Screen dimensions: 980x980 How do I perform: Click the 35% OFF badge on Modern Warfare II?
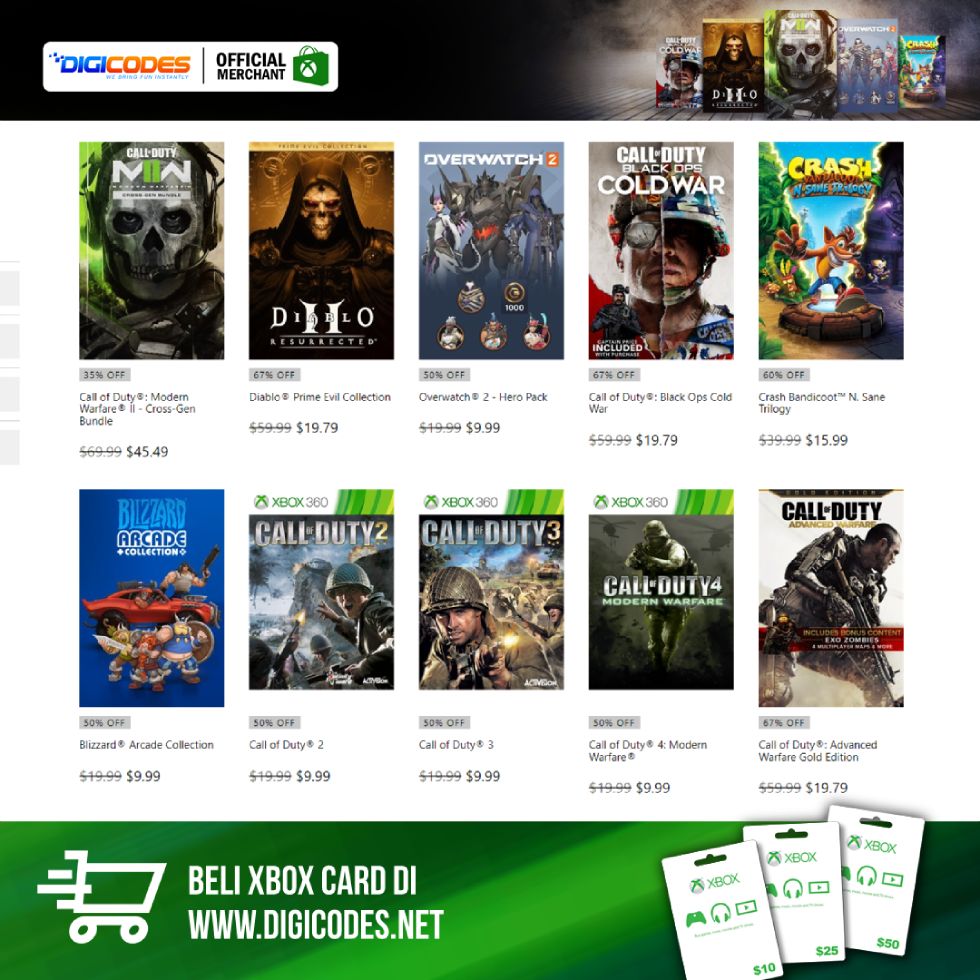pos(105,375)
